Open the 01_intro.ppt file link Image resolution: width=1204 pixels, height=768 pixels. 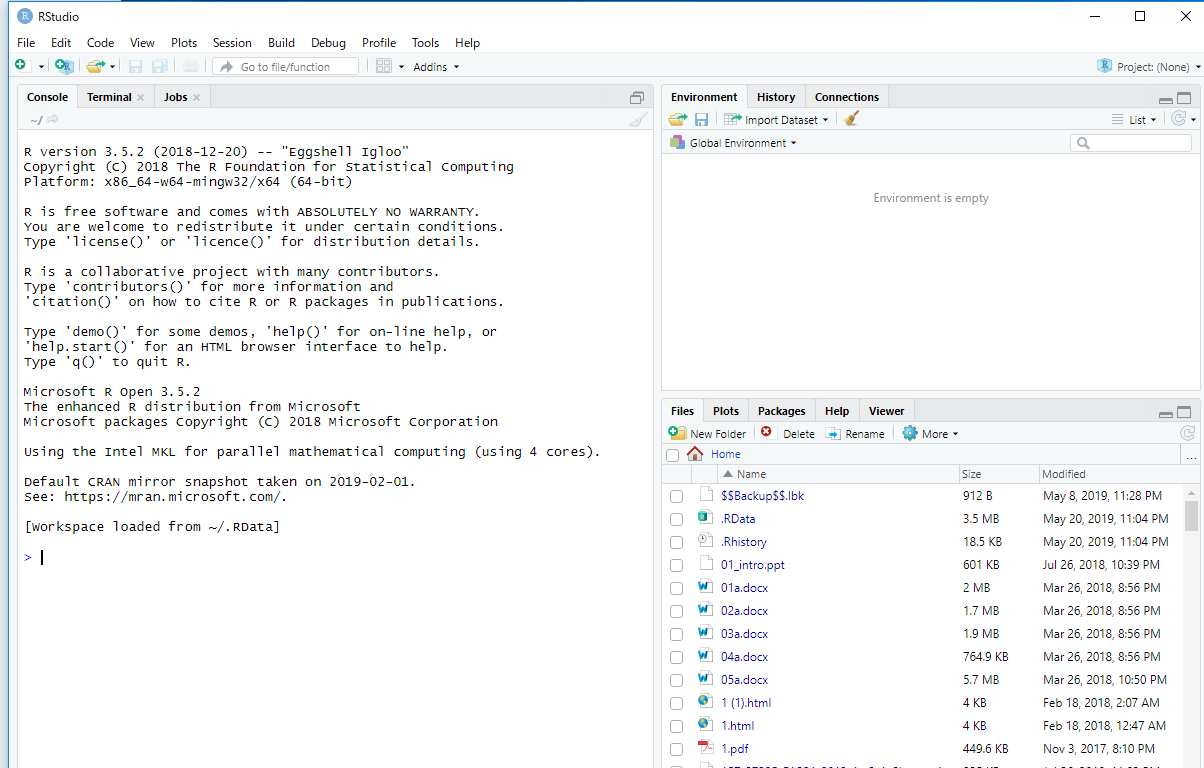752,565
